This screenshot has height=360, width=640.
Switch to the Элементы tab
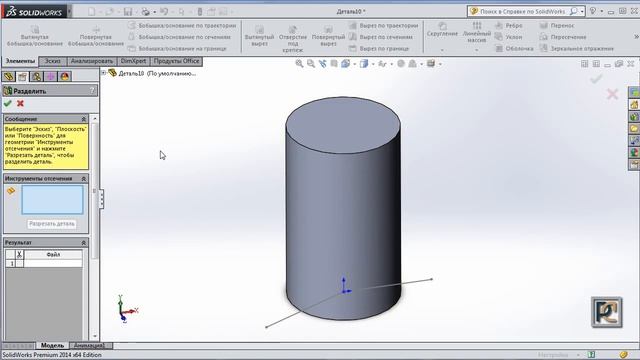click(20, 61)
